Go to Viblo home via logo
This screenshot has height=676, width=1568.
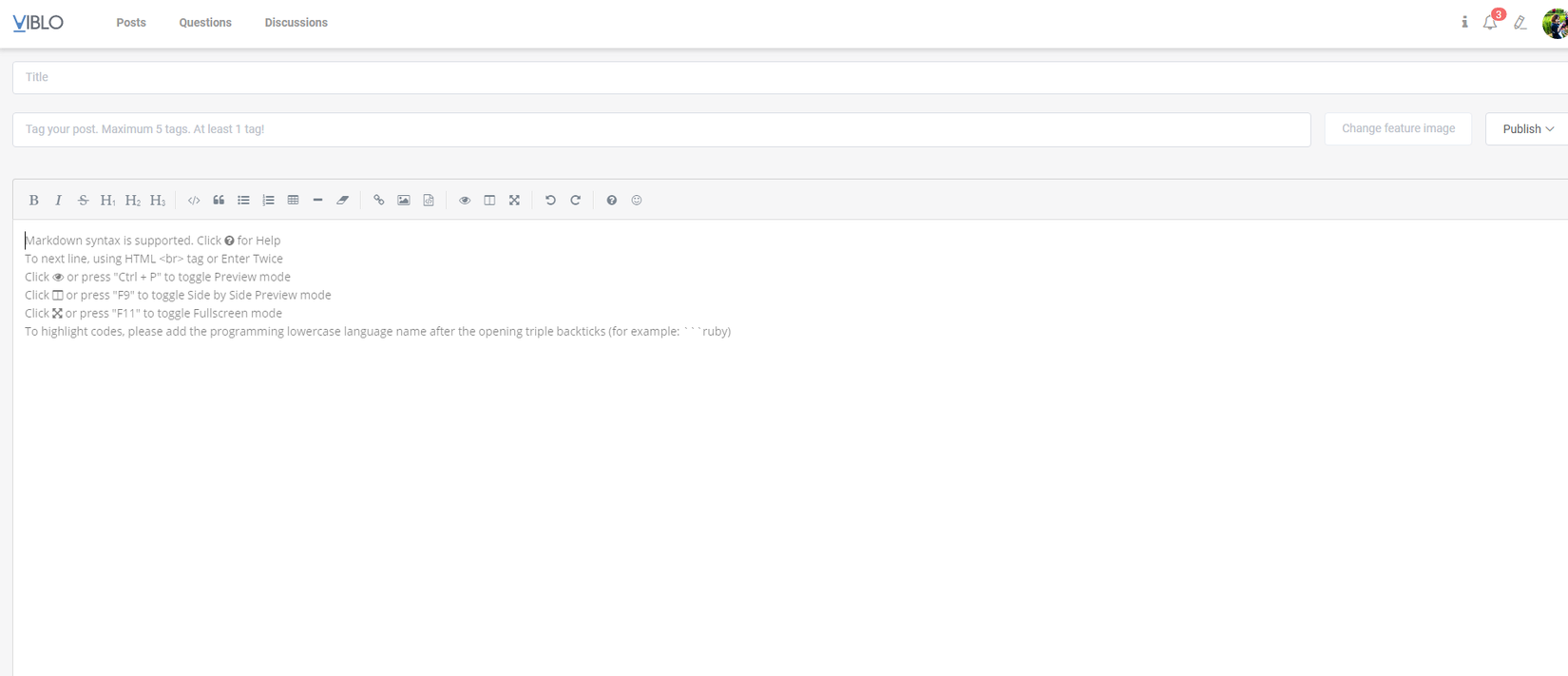38,23
